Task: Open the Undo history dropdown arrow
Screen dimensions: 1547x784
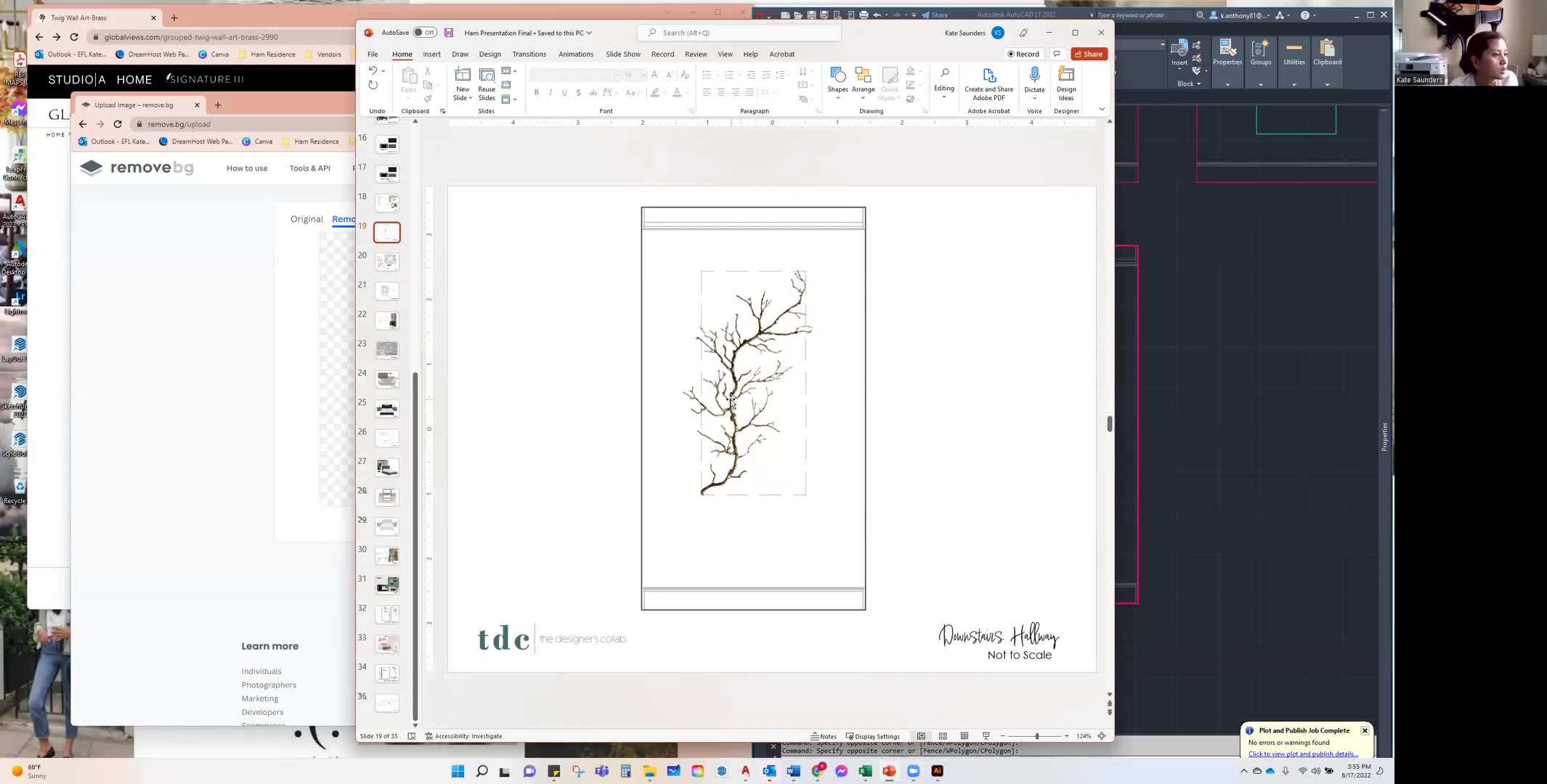Action: (x=383, y=70)
